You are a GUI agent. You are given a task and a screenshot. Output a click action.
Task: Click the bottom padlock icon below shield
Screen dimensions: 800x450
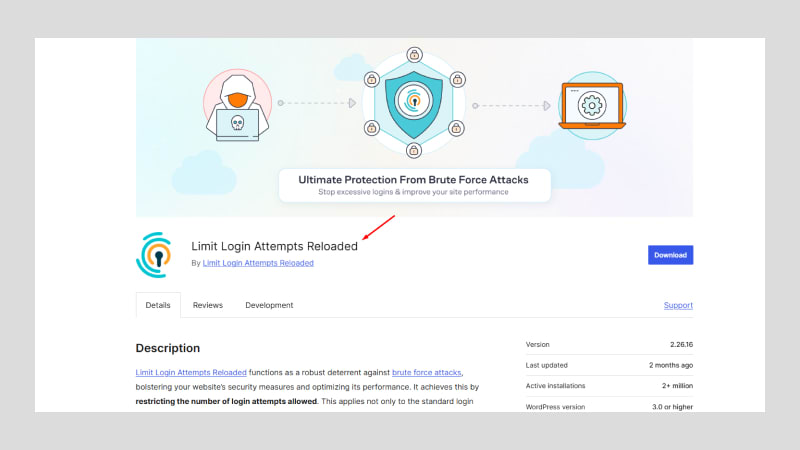tap(414, 151)
